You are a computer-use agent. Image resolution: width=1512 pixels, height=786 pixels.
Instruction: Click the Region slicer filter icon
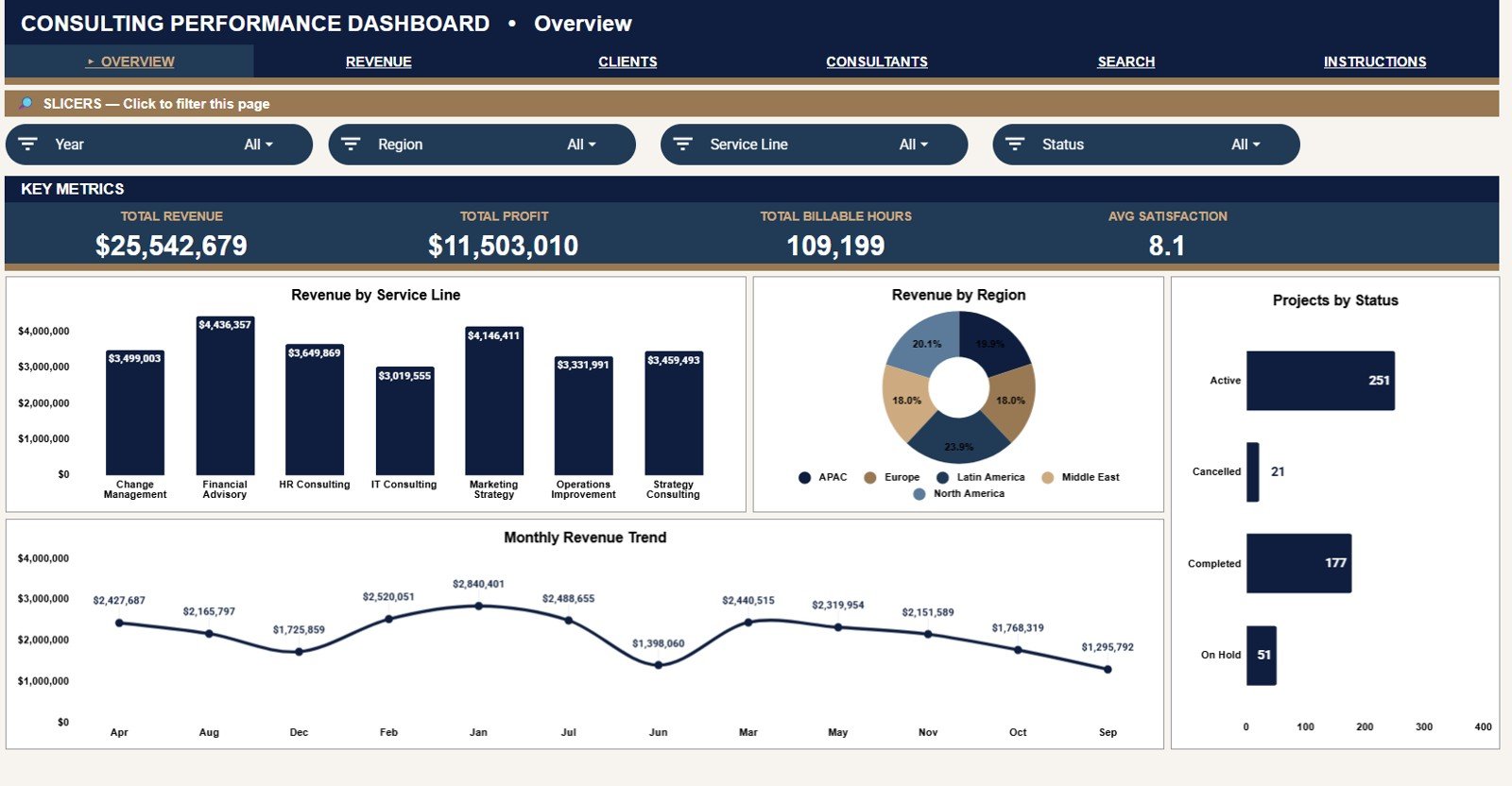click(x=351, y=145)
